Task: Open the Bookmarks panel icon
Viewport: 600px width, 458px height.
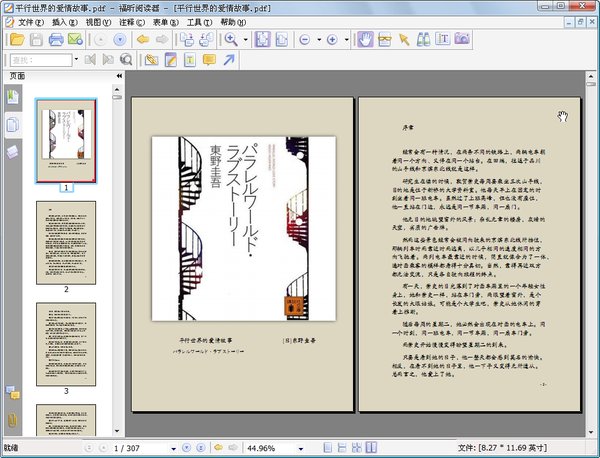Action: (12, 97)
